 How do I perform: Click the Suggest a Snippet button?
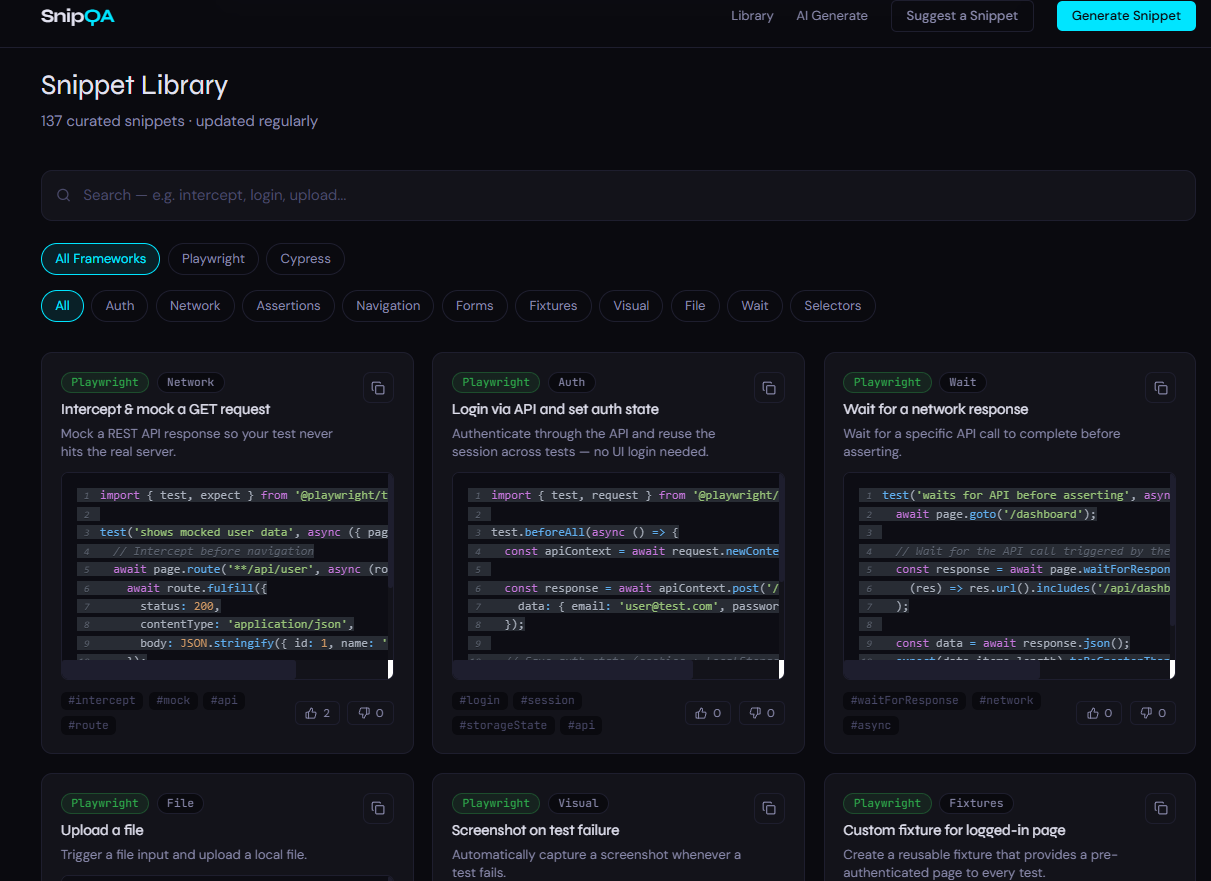962,16
